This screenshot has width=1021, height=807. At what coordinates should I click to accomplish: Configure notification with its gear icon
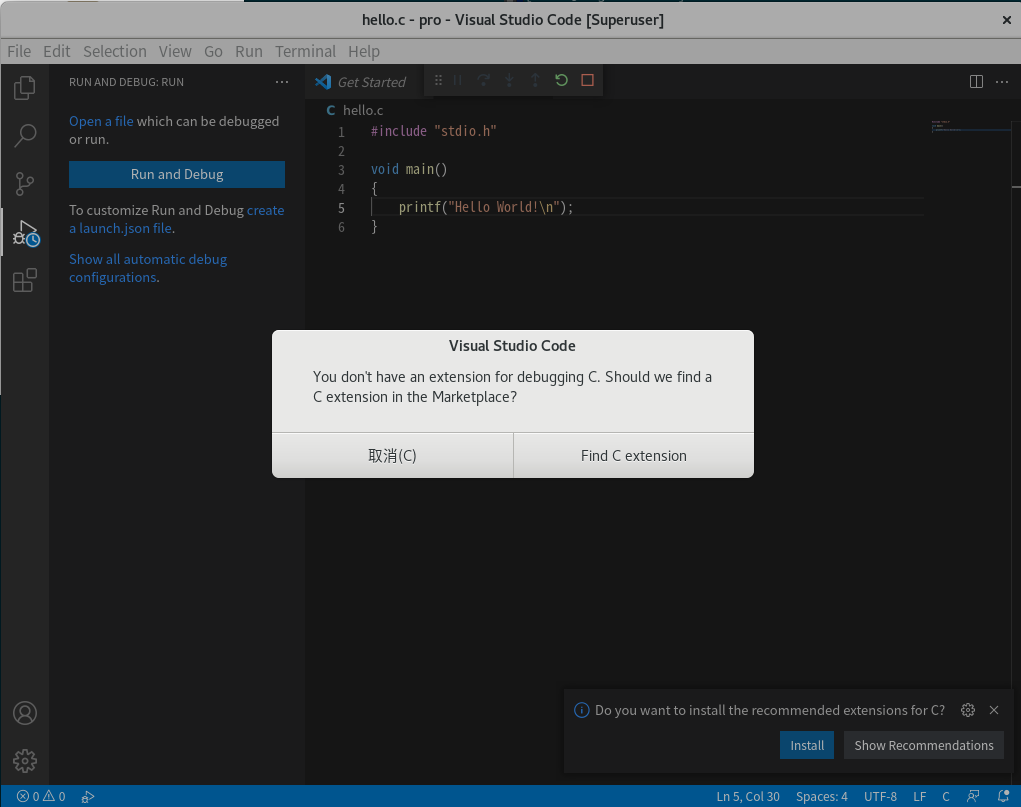(968, 710)
